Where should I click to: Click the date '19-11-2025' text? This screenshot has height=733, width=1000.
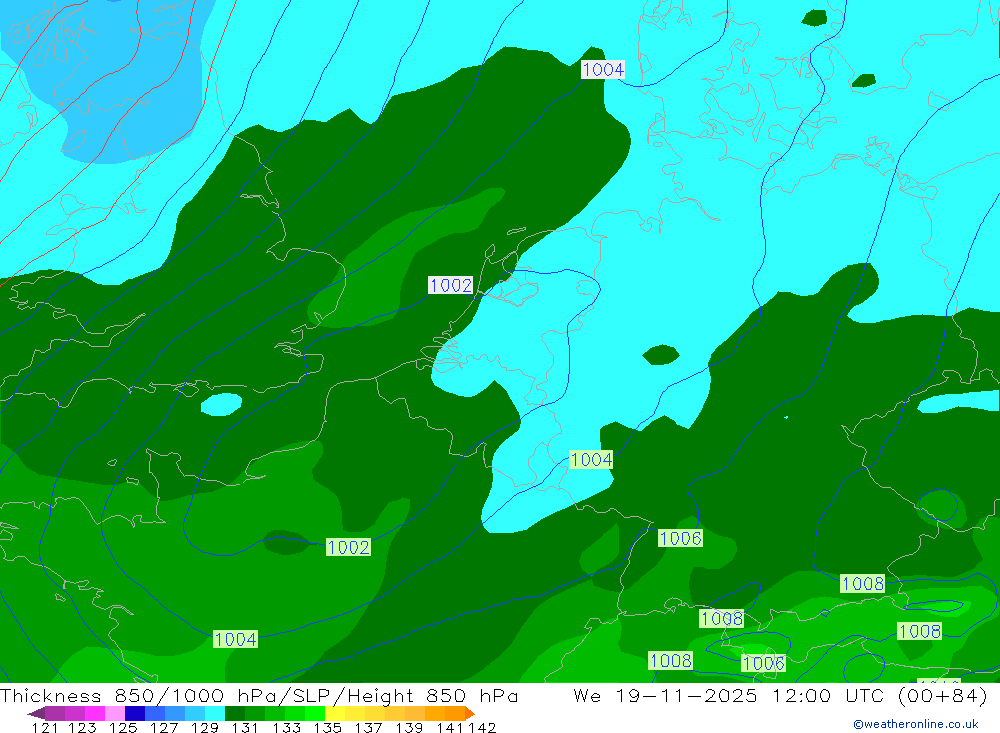point(686,695)
